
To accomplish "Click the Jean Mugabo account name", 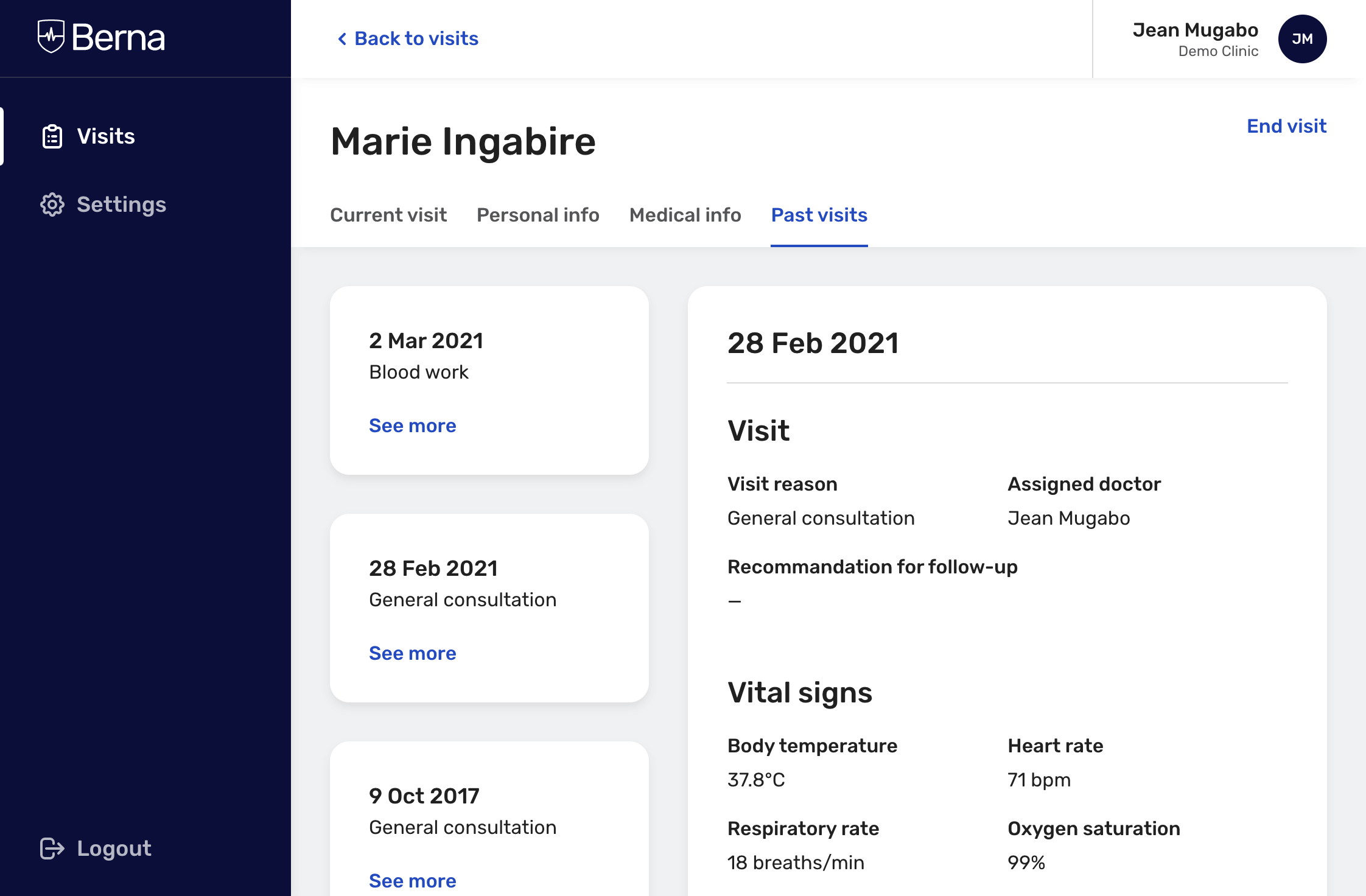I will point(1195,30).
